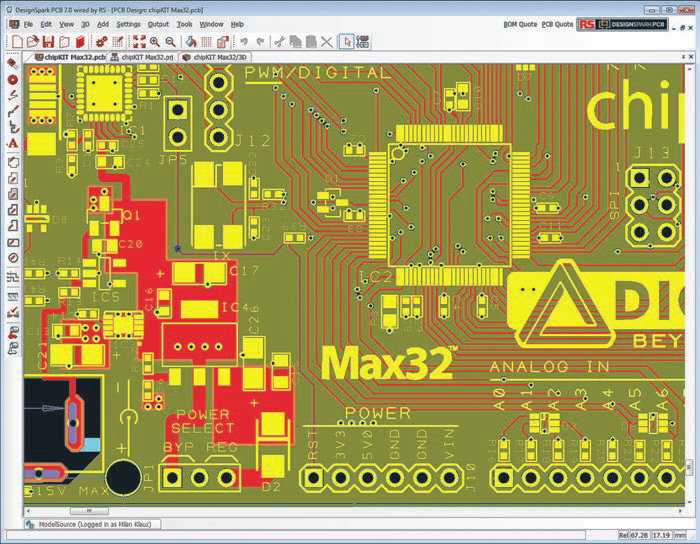Click the horizontal scrollbar thumb

(x=89, y=511)
